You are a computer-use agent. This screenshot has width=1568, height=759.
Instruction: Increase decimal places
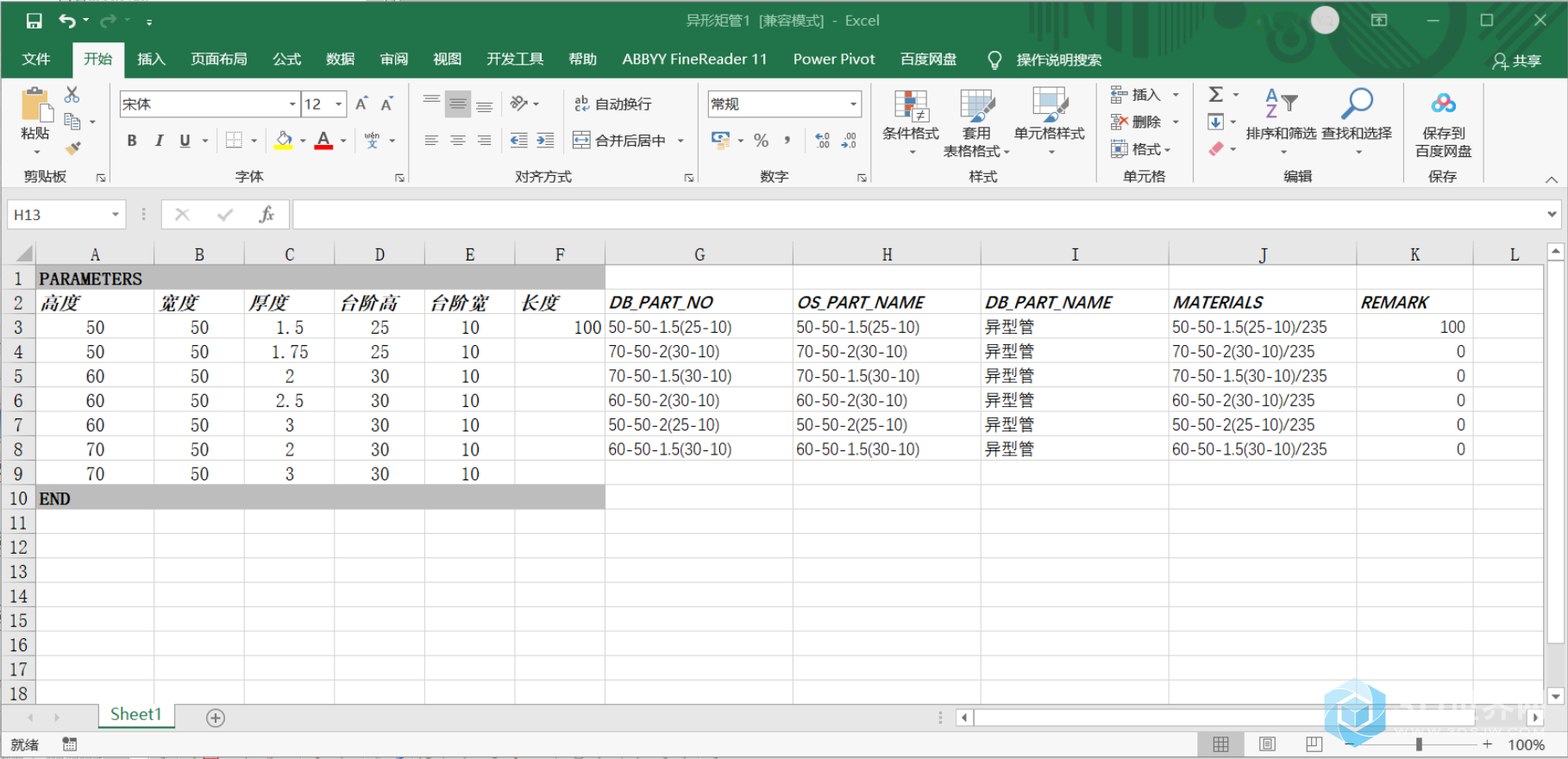(822, 141)
